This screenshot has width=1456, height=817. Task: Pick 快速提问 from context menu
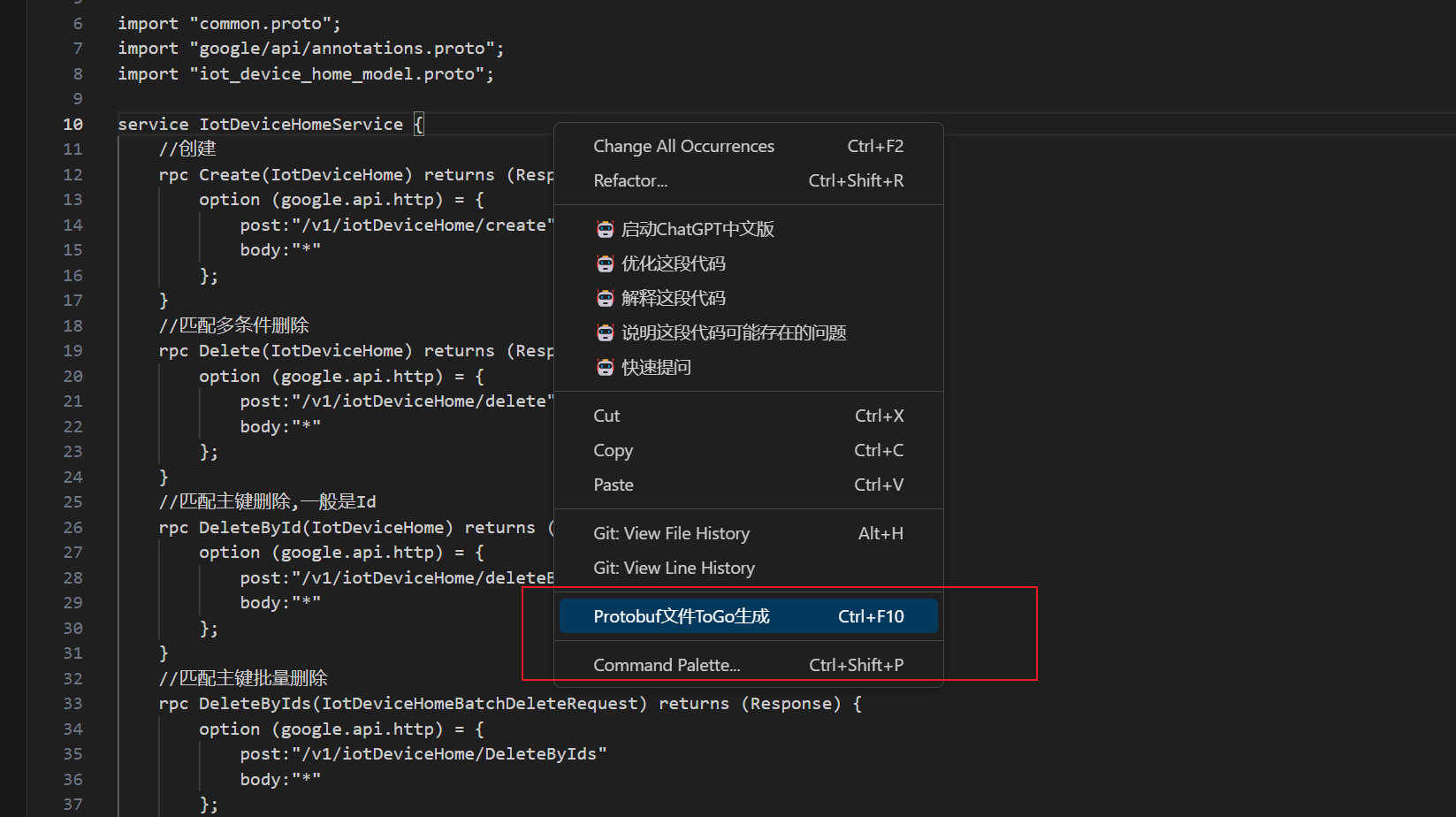pos(749,368)
